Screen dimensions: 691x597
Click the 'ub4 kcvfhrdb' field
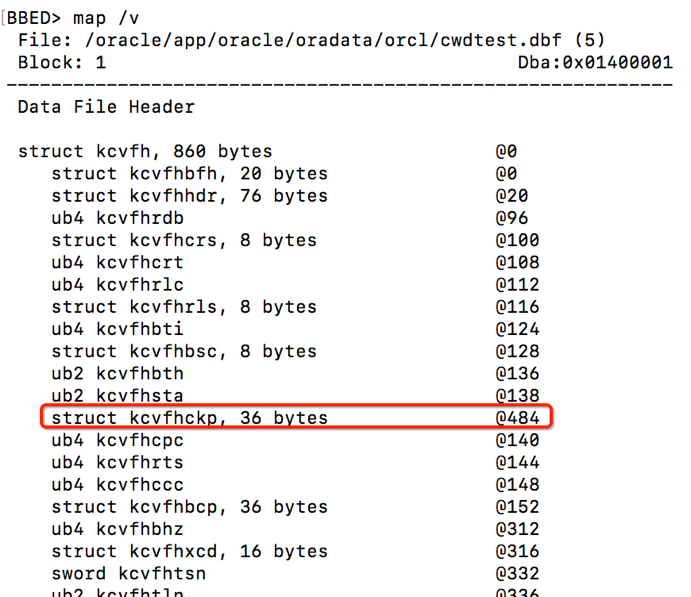(x=118, y=218)
